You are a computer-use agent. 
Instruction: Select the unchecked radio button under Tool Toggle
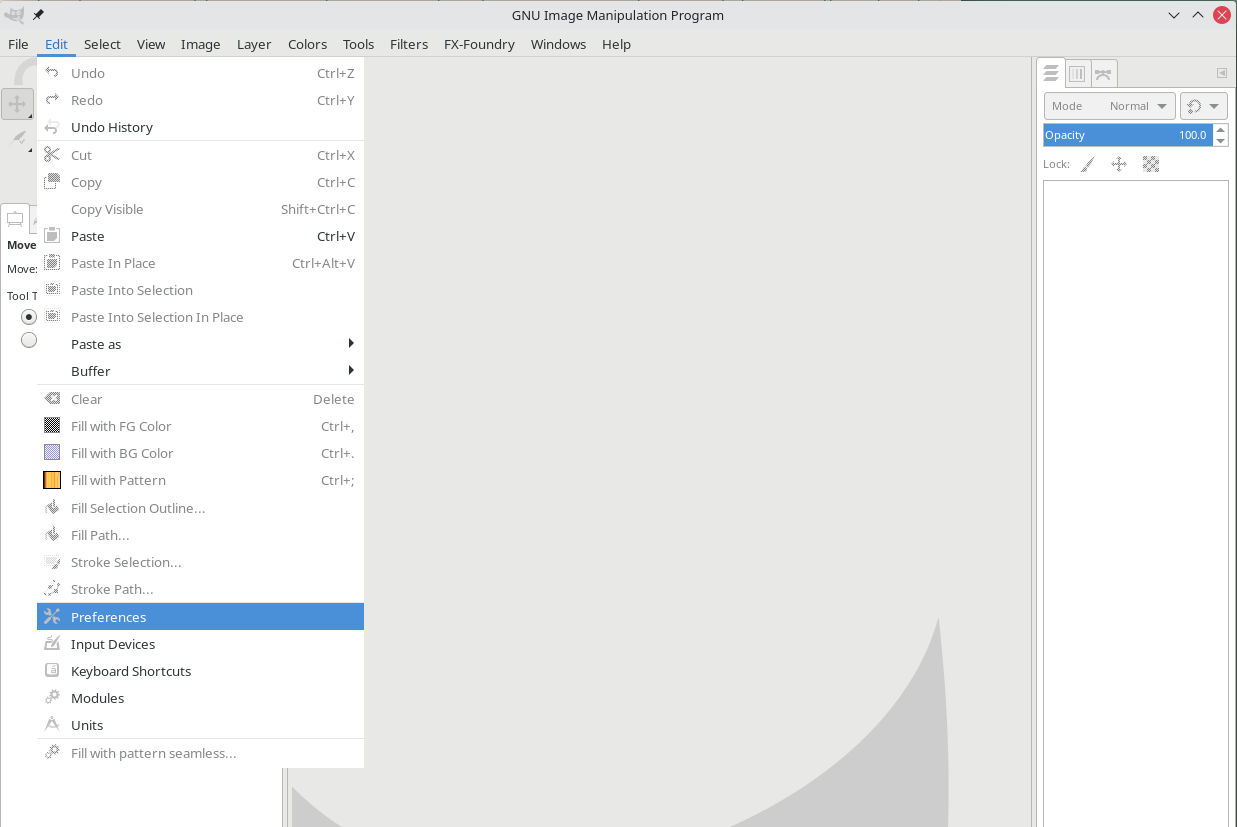pos(29,340)
